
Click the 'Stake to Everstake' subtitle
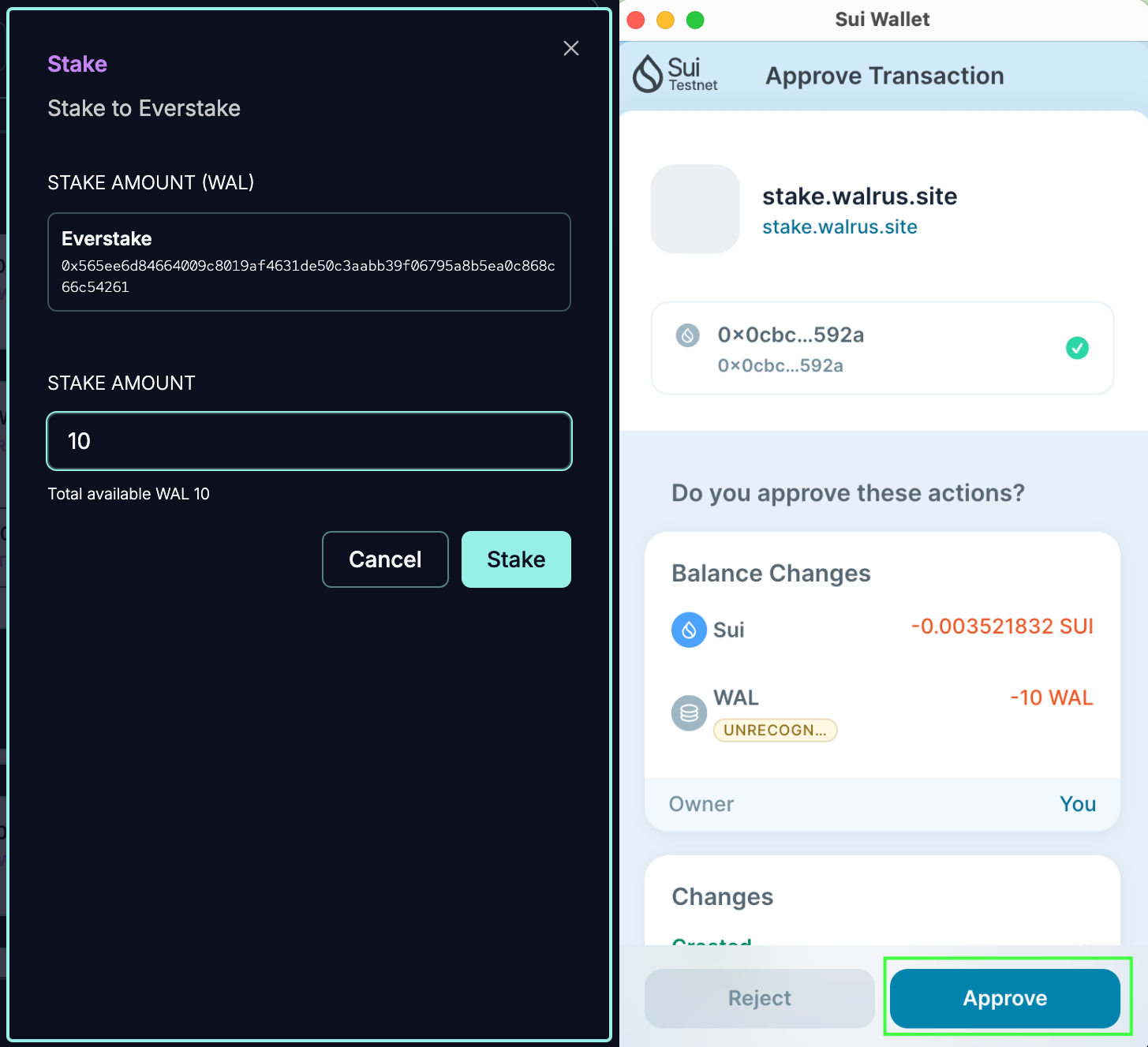click(x=144, y=108)
